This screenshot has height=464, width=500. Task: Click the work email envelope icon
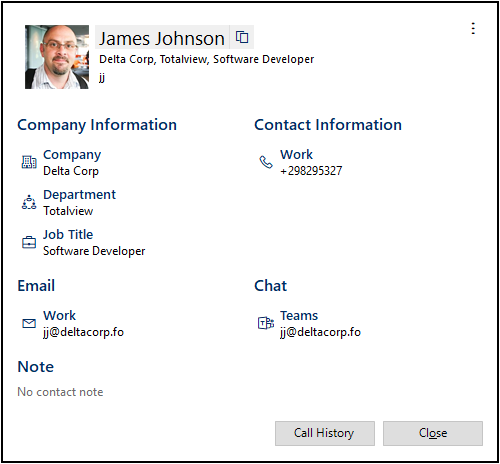pos(29,323)
